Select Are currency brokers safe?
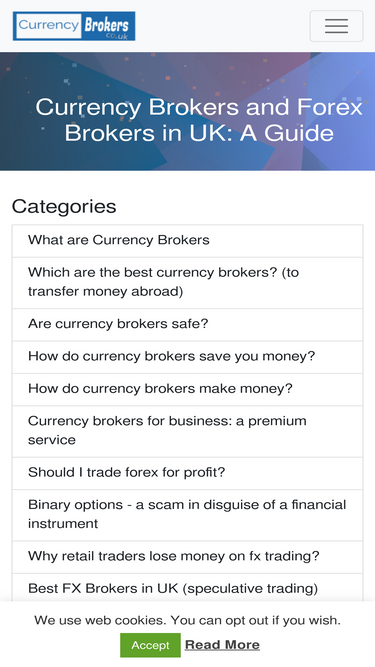The height and width of the screenshot is (667, 375). tap(188, 325)
